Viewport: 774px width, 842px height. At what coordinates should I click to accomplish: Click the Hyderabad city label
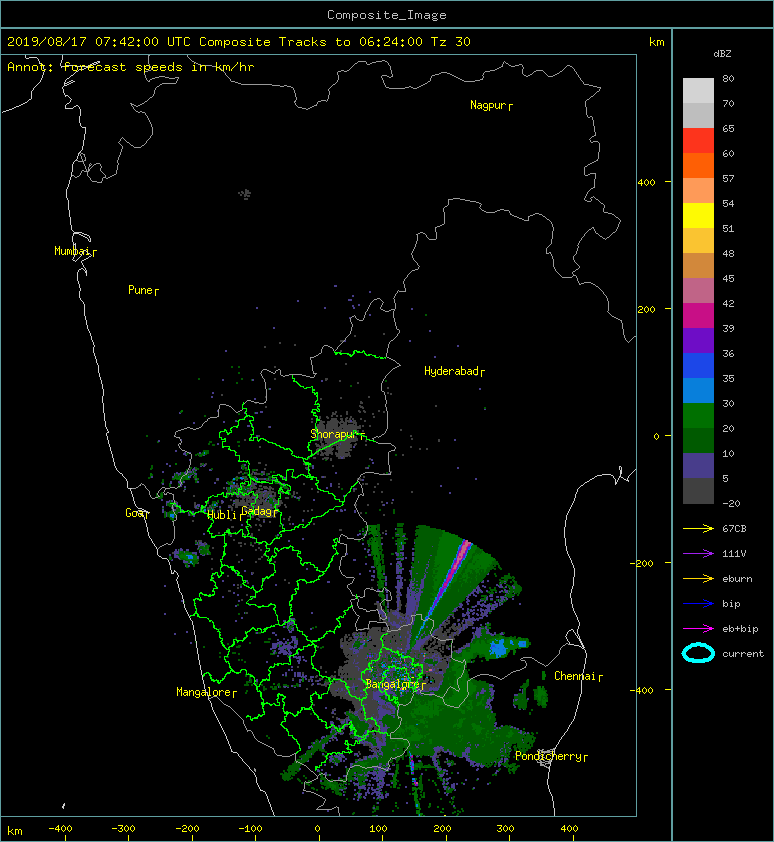click(451, 371)
